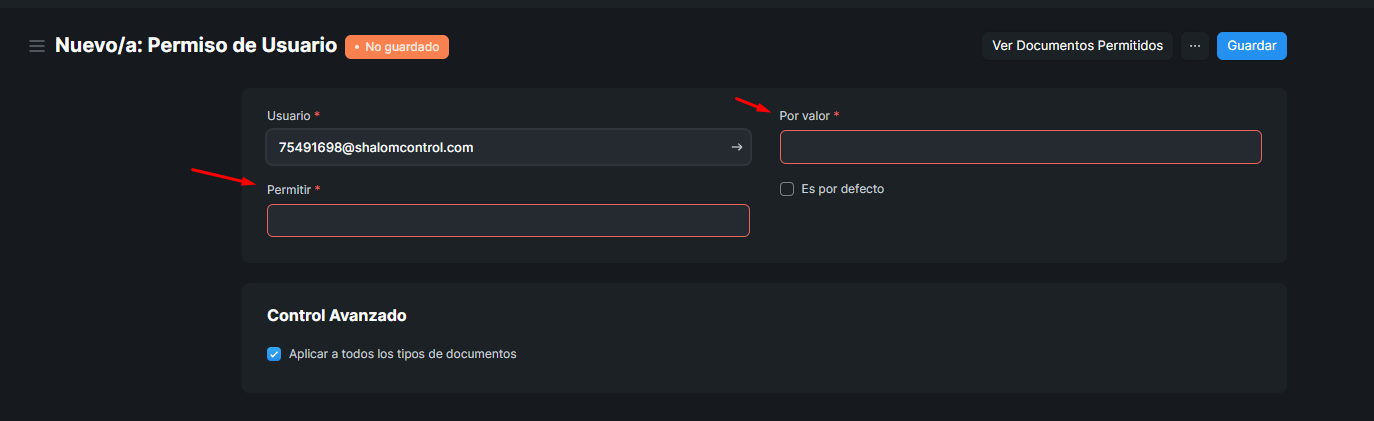Click the red arrow pointing at Permitir
1374x421 pixels.
click(224, 177)
